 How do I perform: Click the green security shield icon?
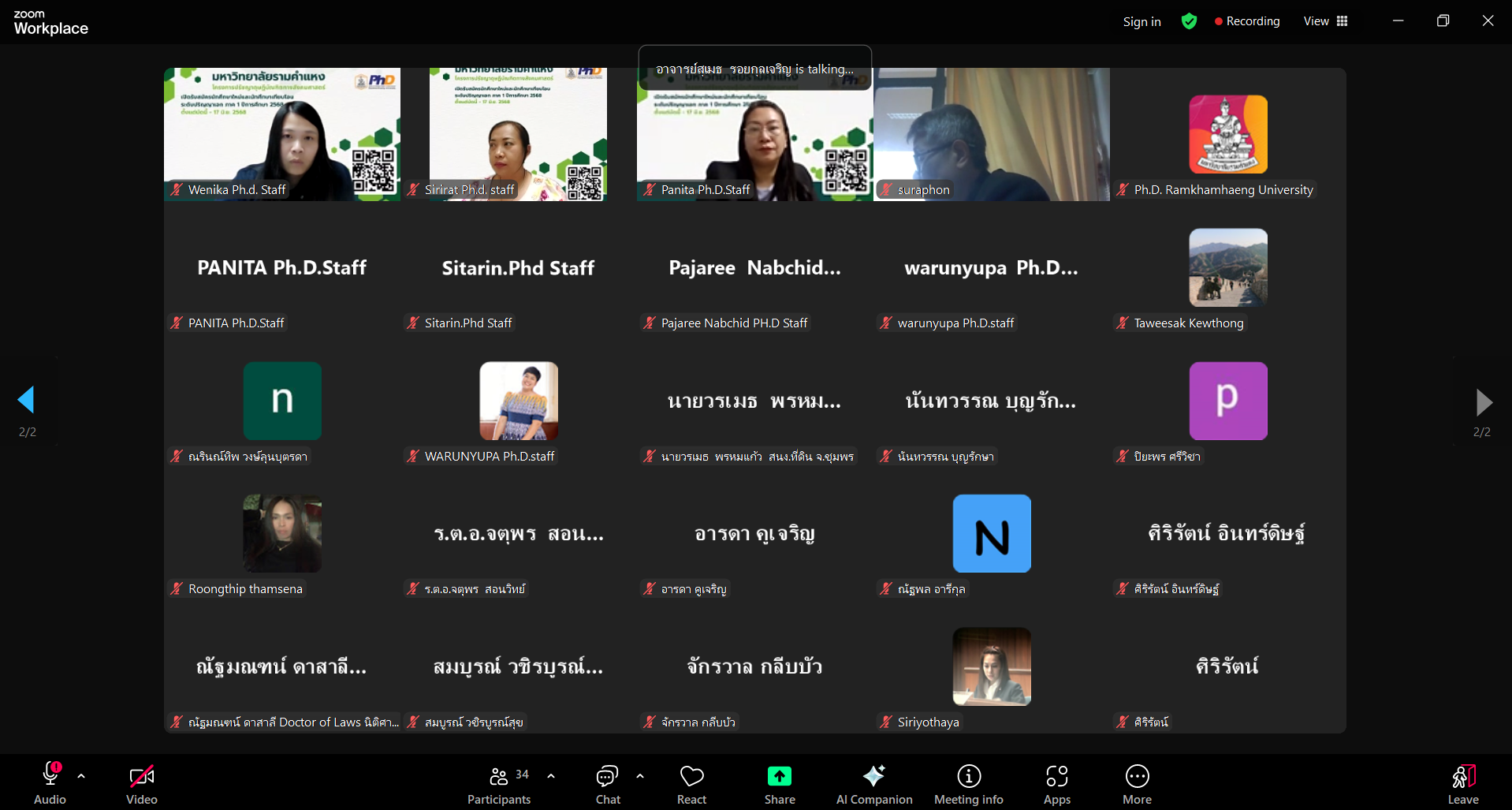coord(1189,21)
